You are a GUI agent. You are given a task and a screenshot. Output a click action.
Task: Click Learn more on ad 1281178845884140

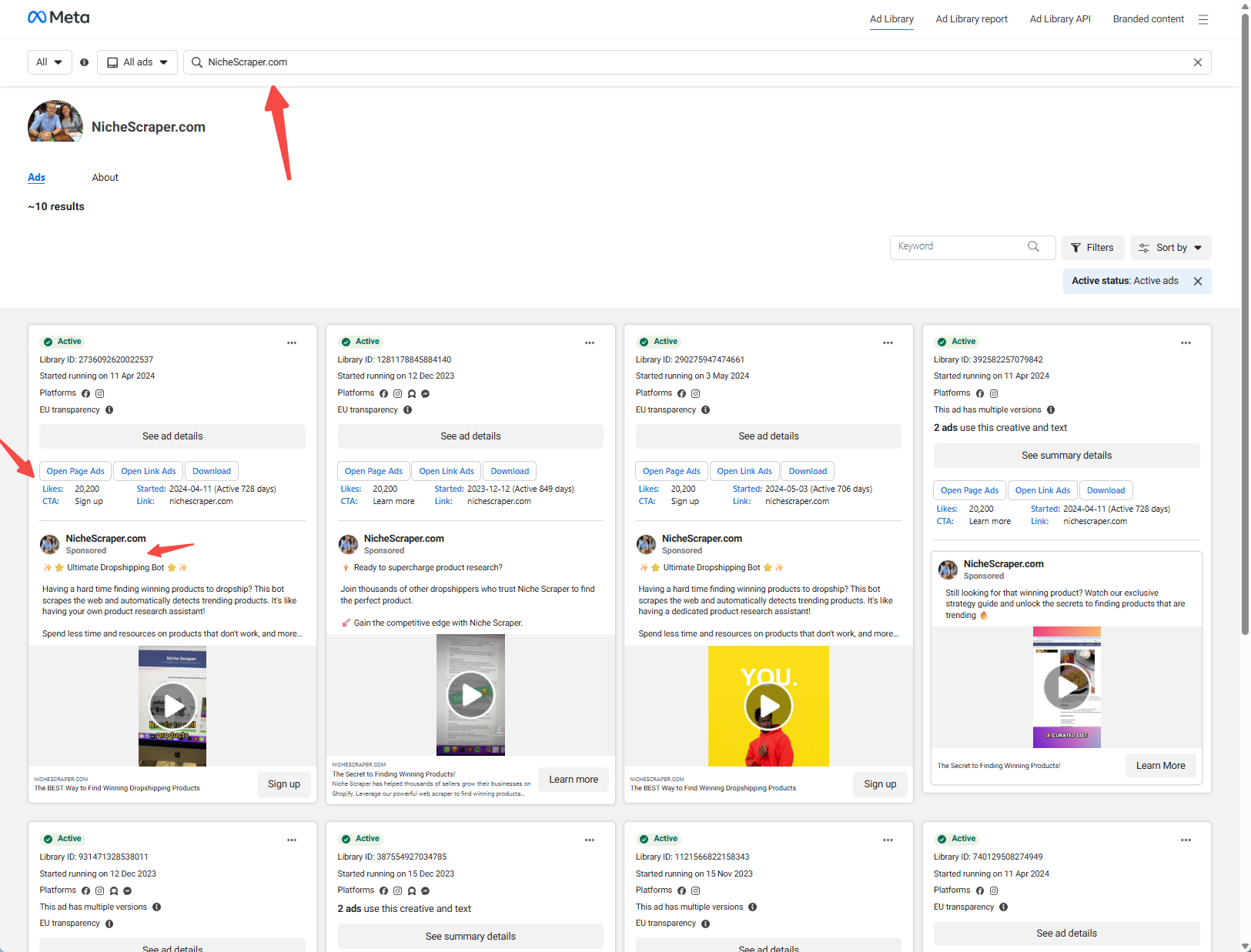[574, 780]
